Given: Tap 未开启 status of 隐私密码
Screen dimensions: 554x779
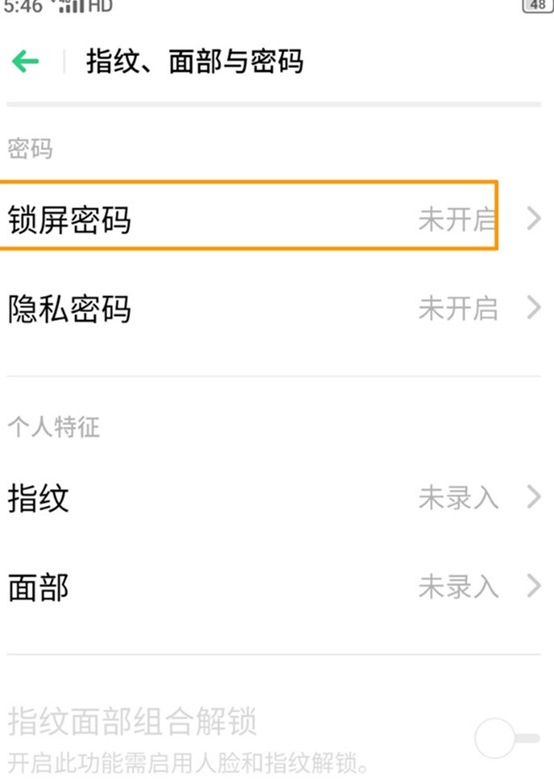Looking at the screenshot, I should click(458, 309).
